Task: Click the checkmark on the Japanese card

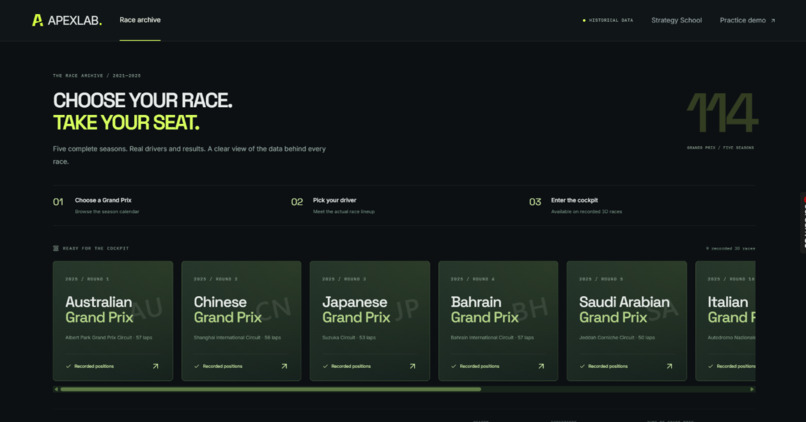Action: click(x=325, y=366)
